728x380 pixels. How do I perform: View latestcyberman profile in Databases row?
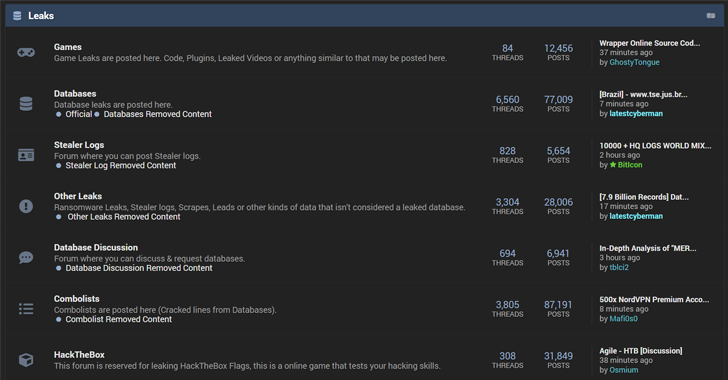pyautogui.click(x=636, y=114)
